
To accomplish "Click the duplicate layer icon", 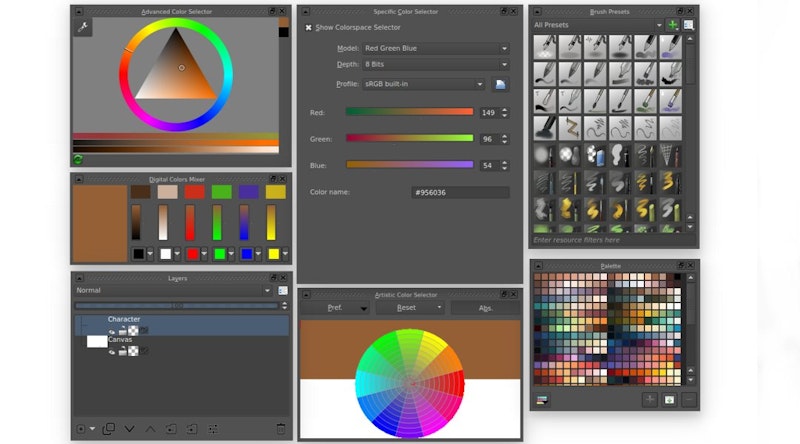I will point(108,429).
